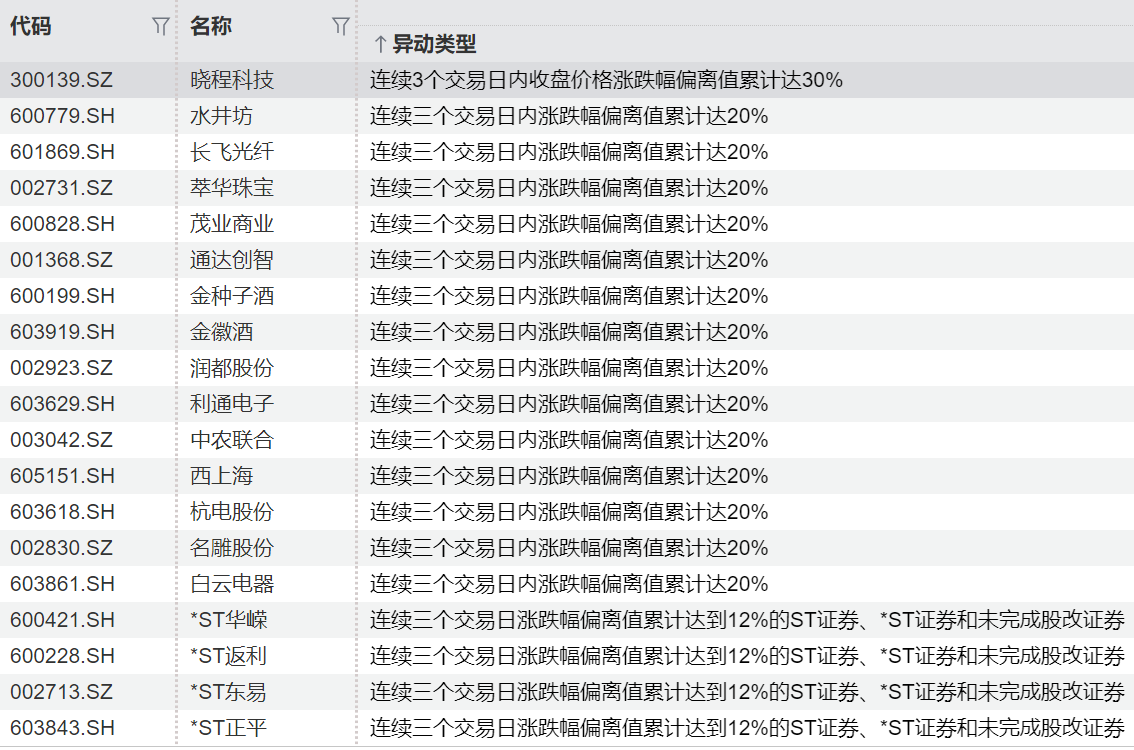The width and height of the screenshot is (1134, 750).
Task: Click stock name 金种子酒
Action: tap(232, 296)
